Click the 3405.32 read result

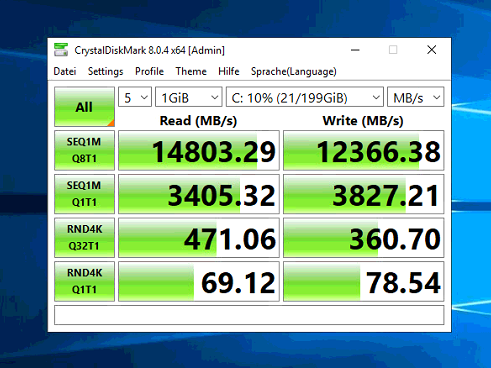point(199,194)
